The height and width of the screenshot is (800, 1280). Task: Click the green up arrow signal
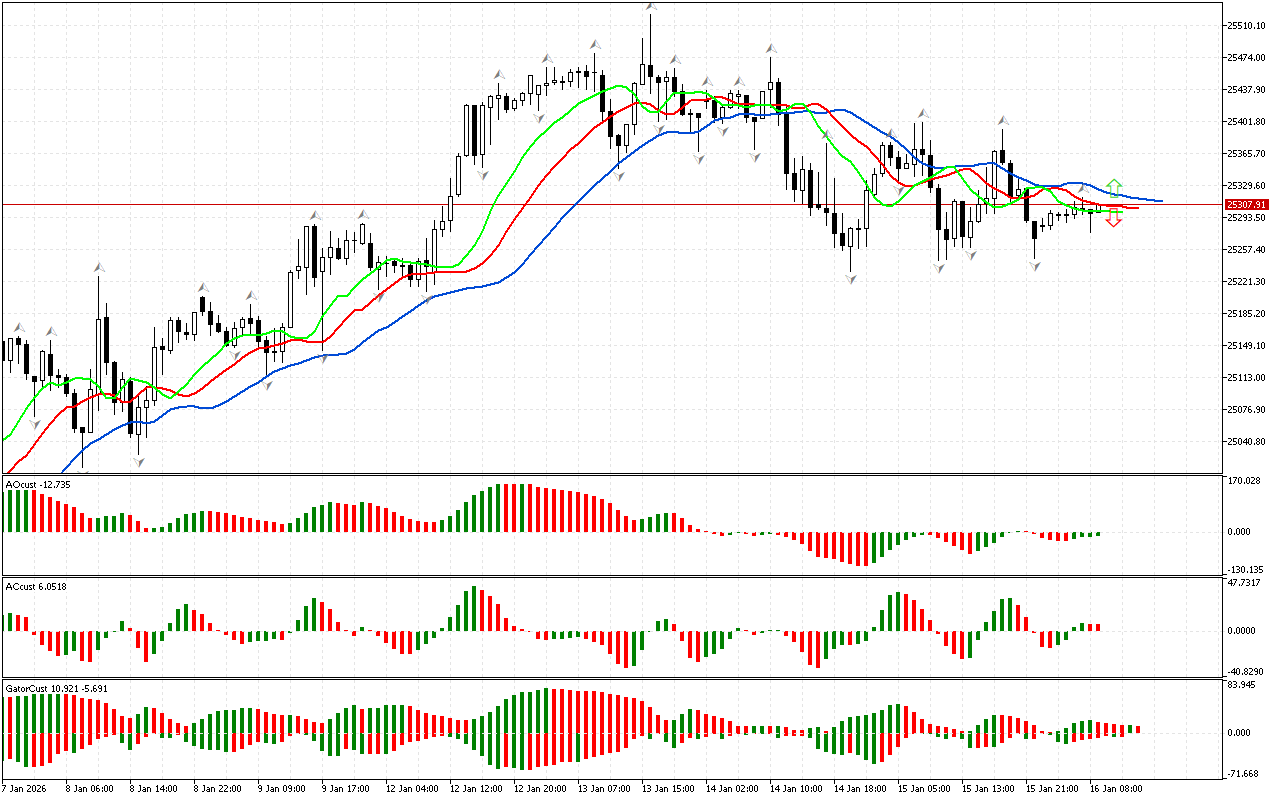point(1113,187)
